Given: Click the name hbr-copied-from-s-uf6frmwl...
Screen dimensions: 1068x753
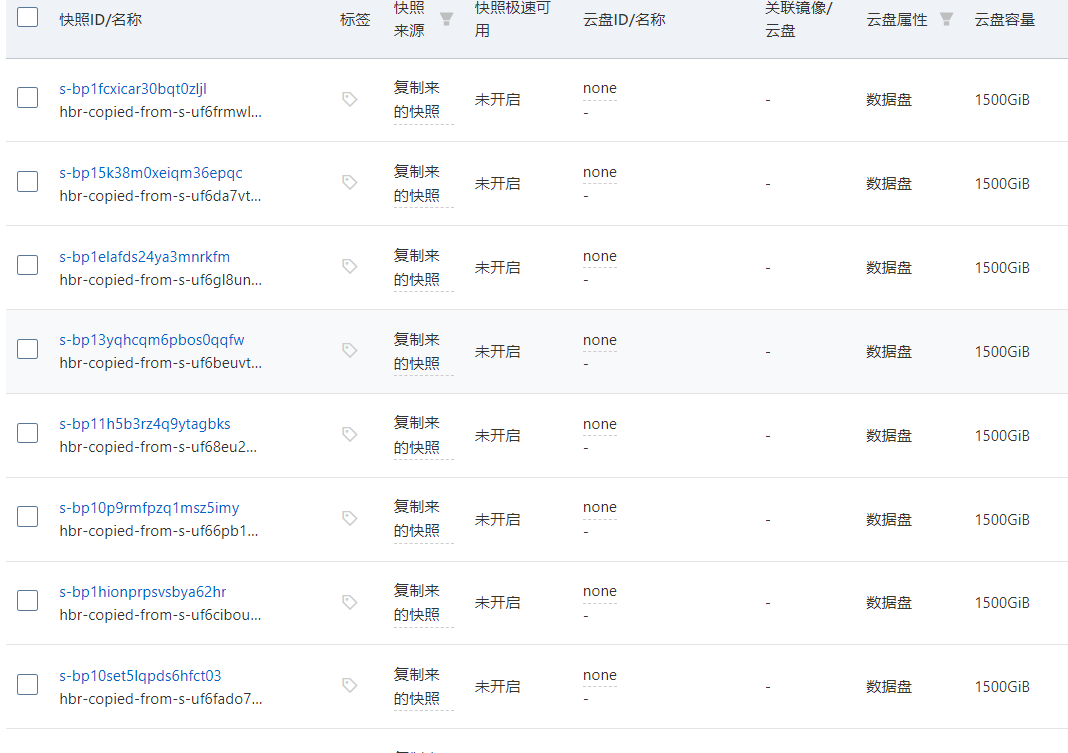Looking at the screenshot, I should tap(160, 112).
